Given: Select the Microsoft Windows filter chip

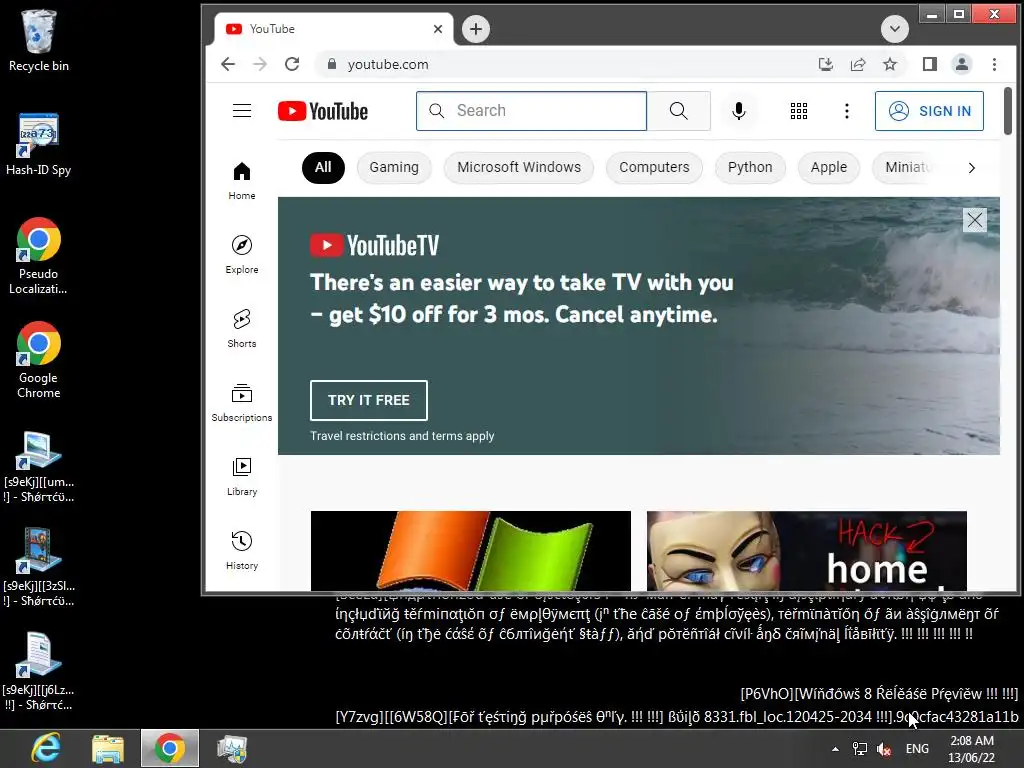Looking at the screenshot, I should pyautogui.click(x=519, y=167).
